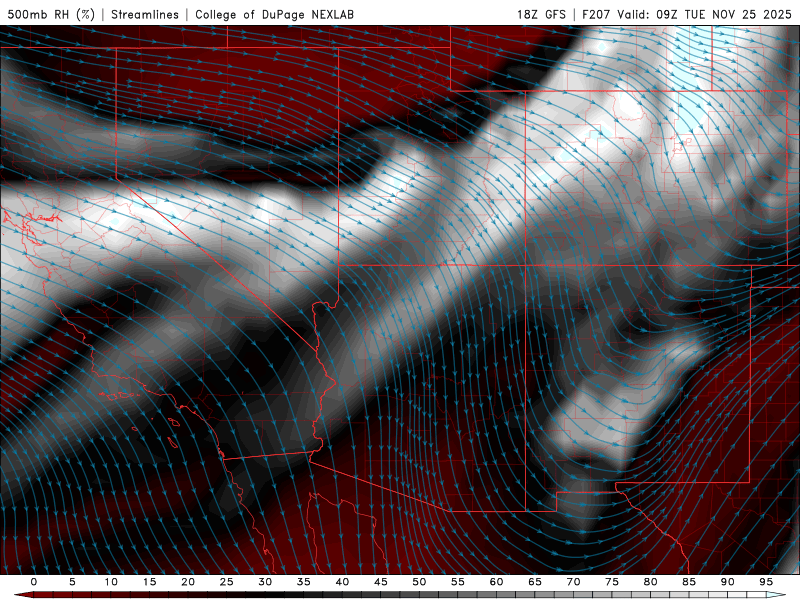Click the "45" label on the color scale
The width and height of the screenshot is (800, 600).
click(x=381, y=582)
